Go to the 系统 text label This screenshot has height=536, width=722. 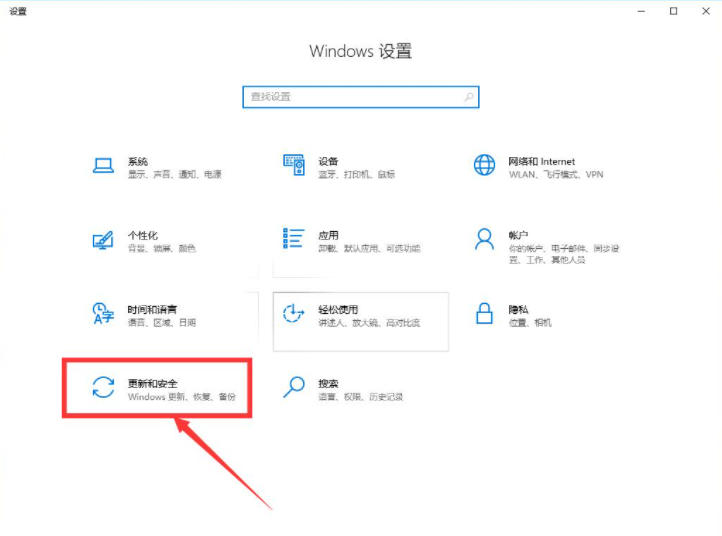[x=138, y=161]
